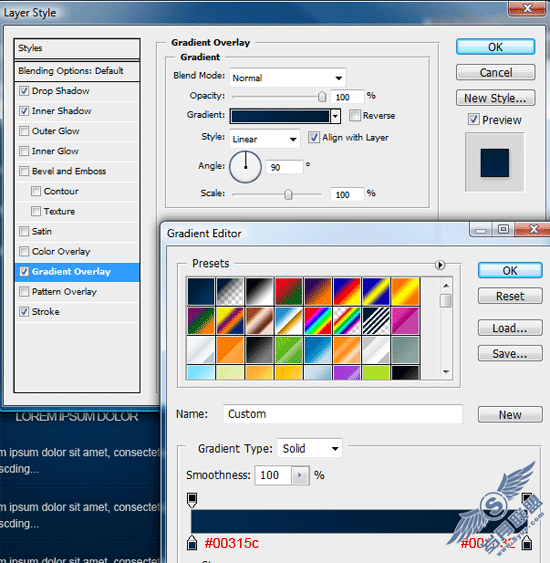This screenshot has width=550, height=563.
Task: Adjust the Opacity slider handle
Action: tap(322, 96)
